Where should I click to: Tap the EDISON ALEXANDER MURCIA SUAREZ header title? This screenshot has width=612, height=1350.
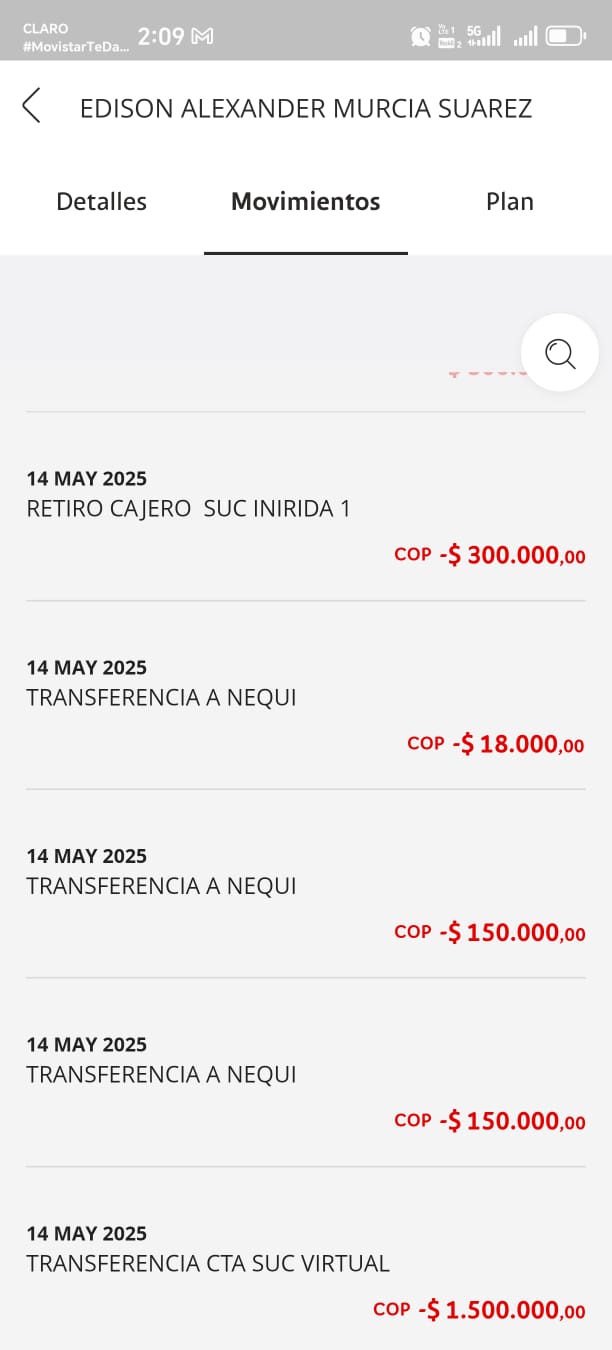[306, 108]
